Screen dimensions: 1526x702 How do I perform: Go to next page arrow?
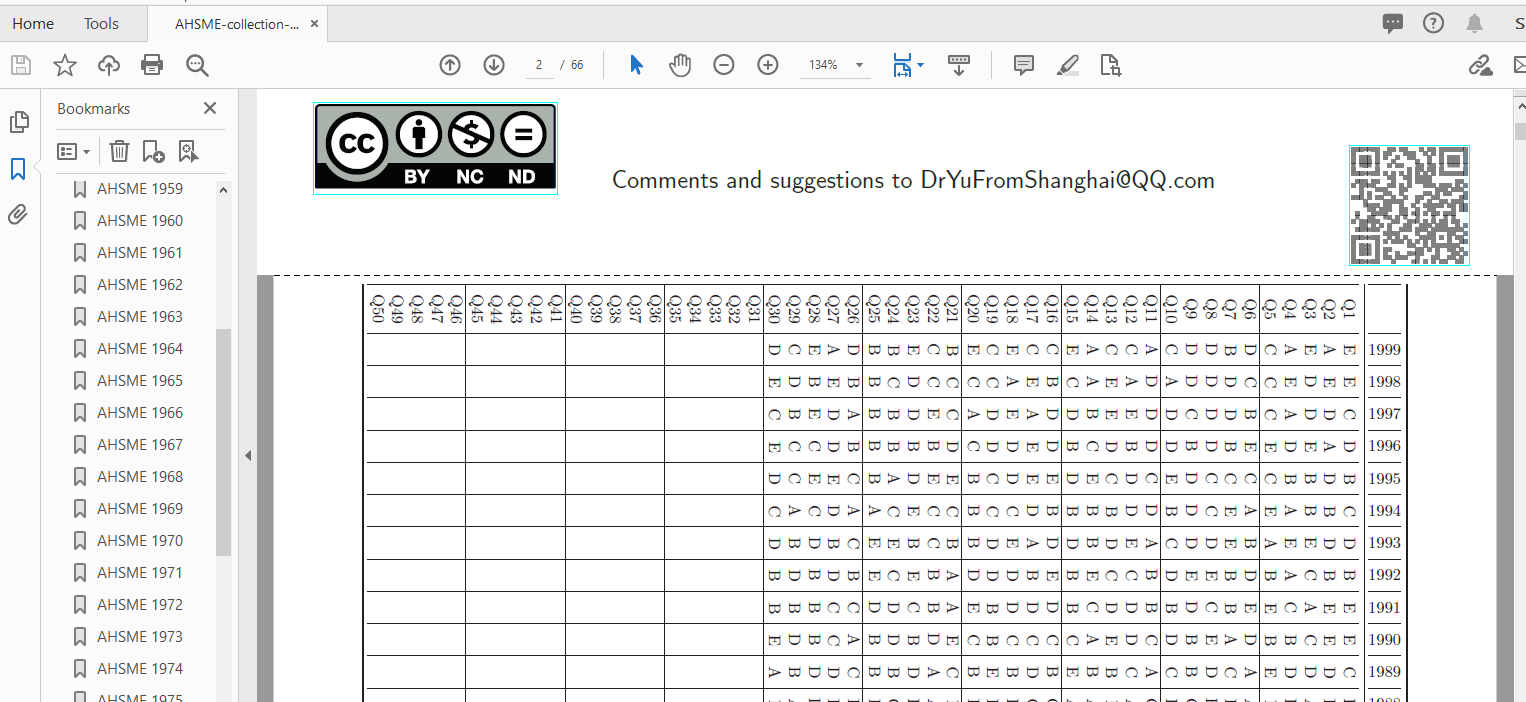[x=494, y=65]
